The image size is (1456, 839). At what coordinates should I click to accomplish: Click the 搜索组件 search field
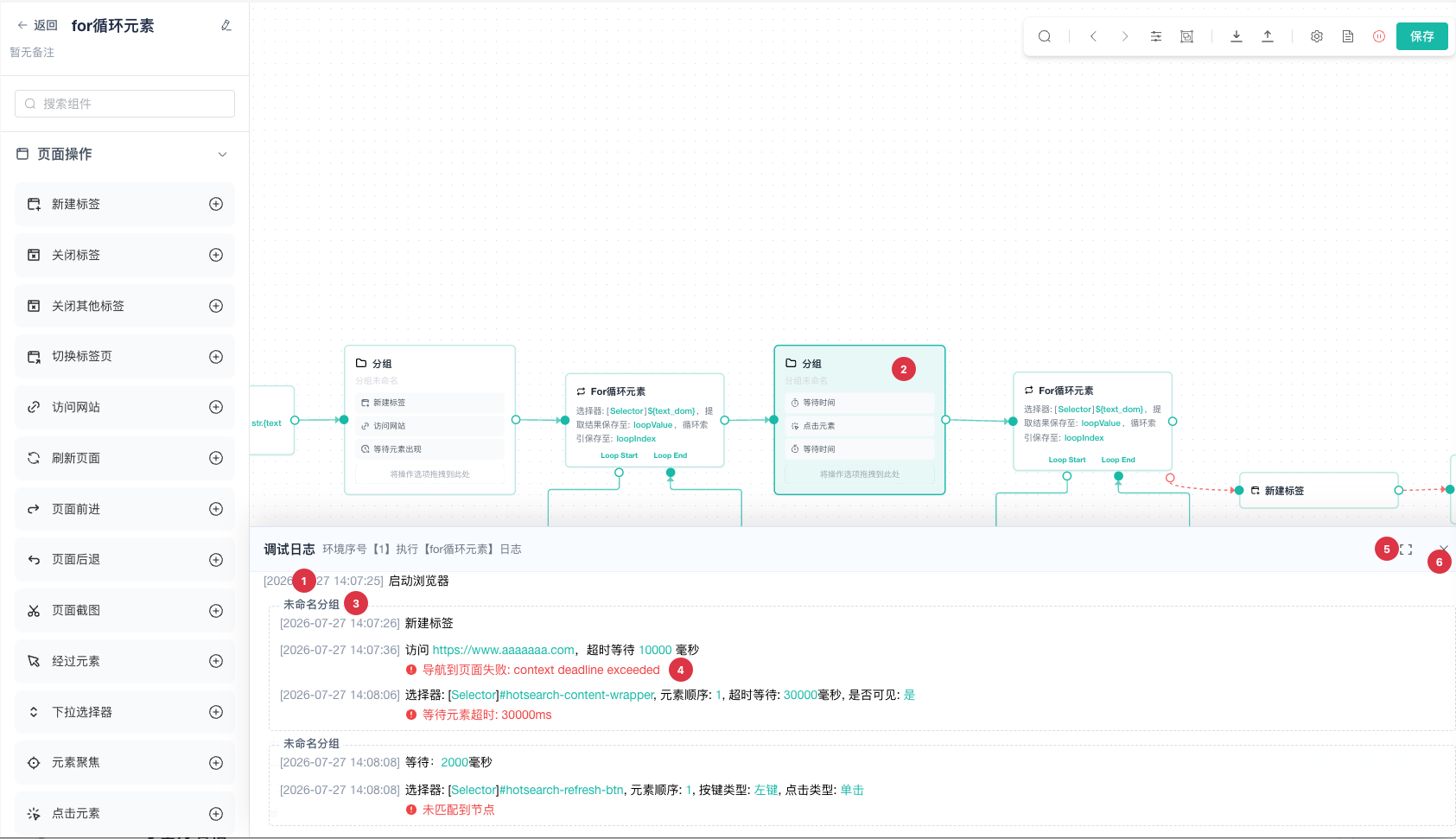pyautogui.click(x=124, y=104)
